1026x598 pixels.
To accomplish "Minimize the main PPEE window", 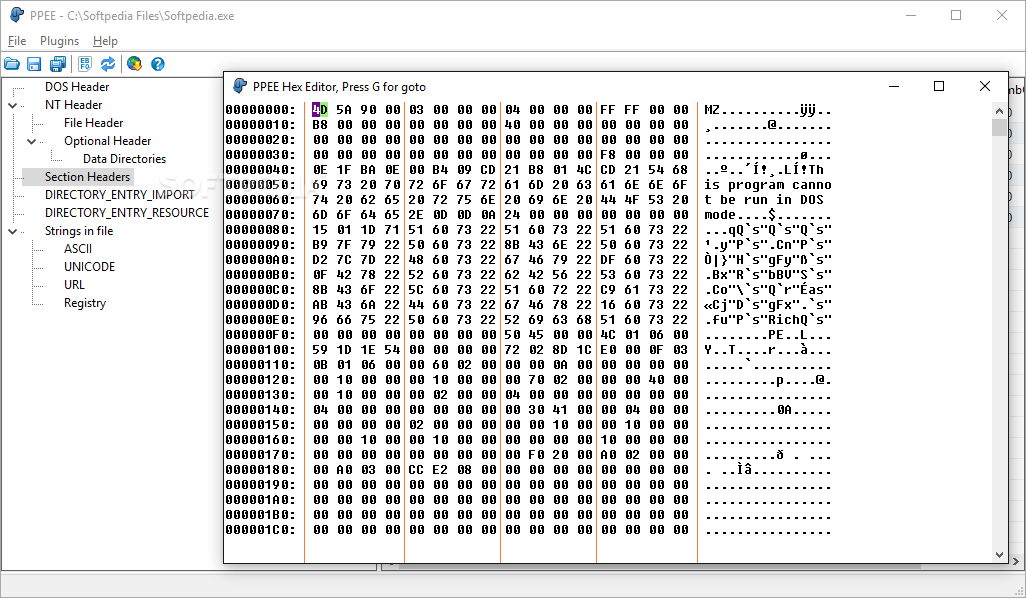I will 911,15.
